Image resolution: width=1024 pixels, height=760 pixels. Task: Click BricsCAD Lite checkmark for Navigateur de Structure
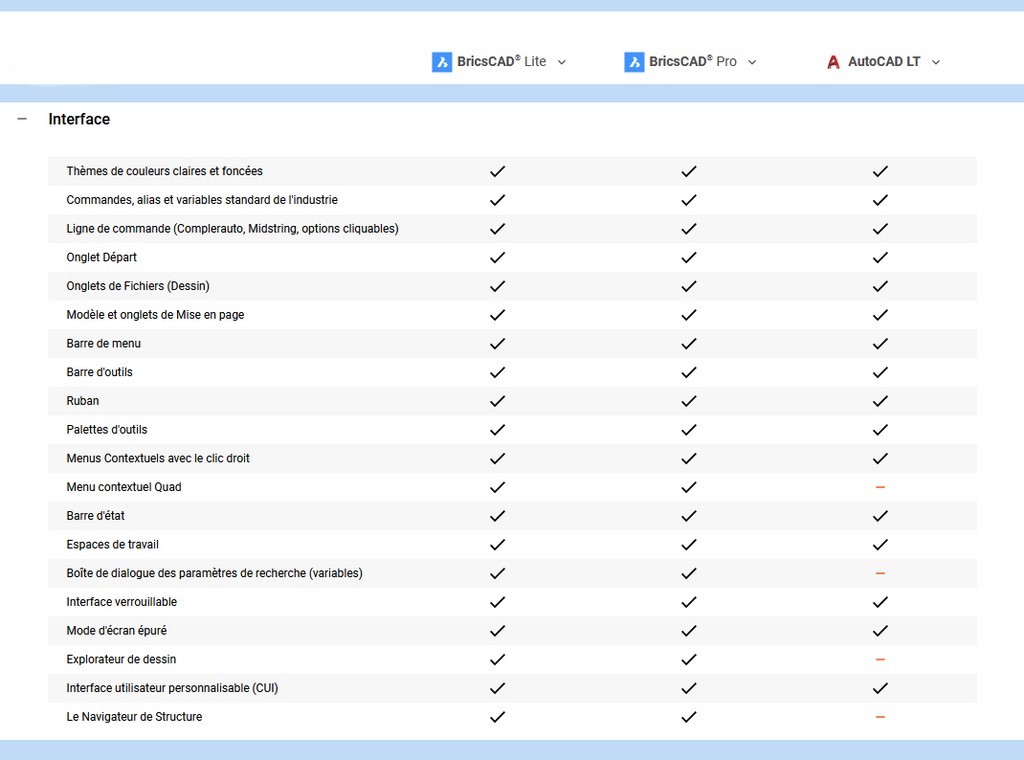point(498,717)
